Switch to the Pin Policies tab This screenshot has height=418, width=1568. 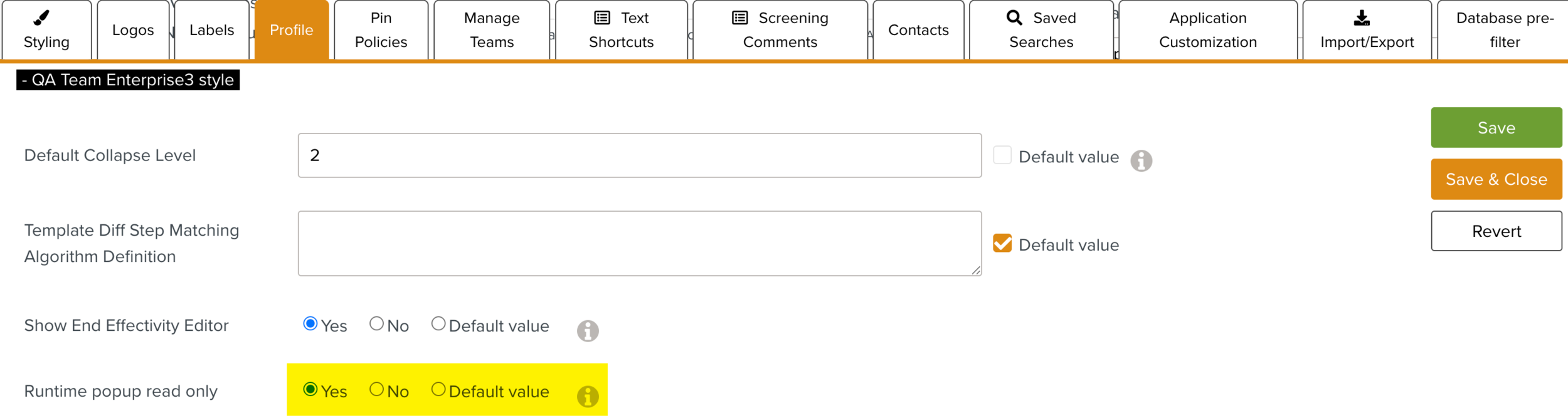[x=381, y=30]
